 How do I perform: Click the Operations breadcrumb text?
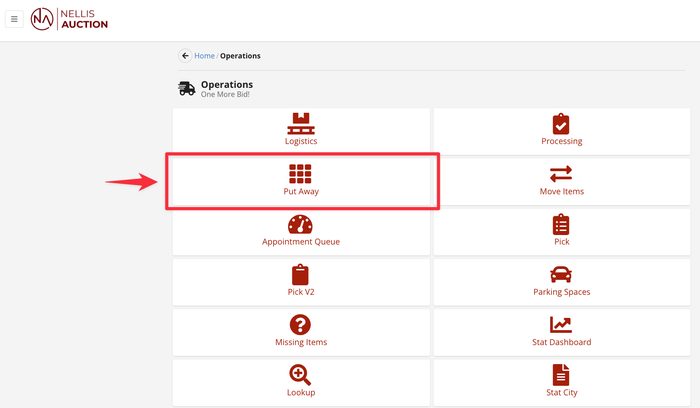pyautogui.click(x=240, y=56)
